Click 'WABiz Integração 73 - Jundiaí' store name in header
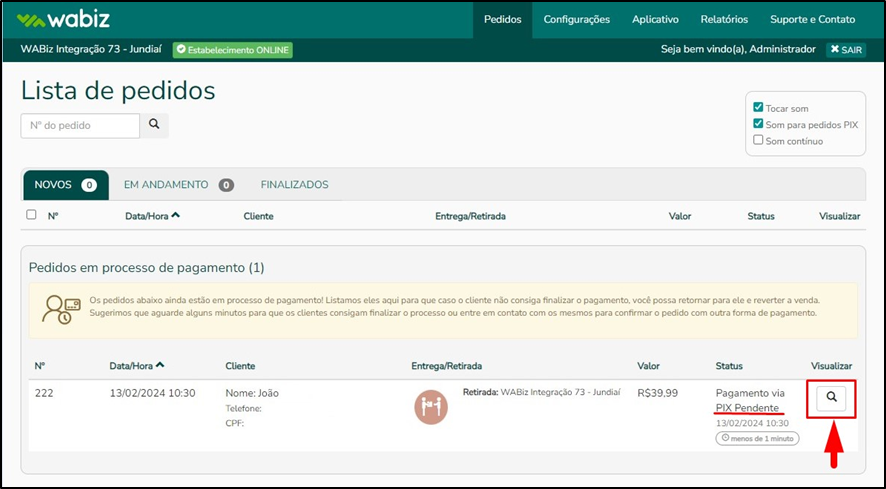The width and height of the screenshot is (886, 489). pos(92,49)
